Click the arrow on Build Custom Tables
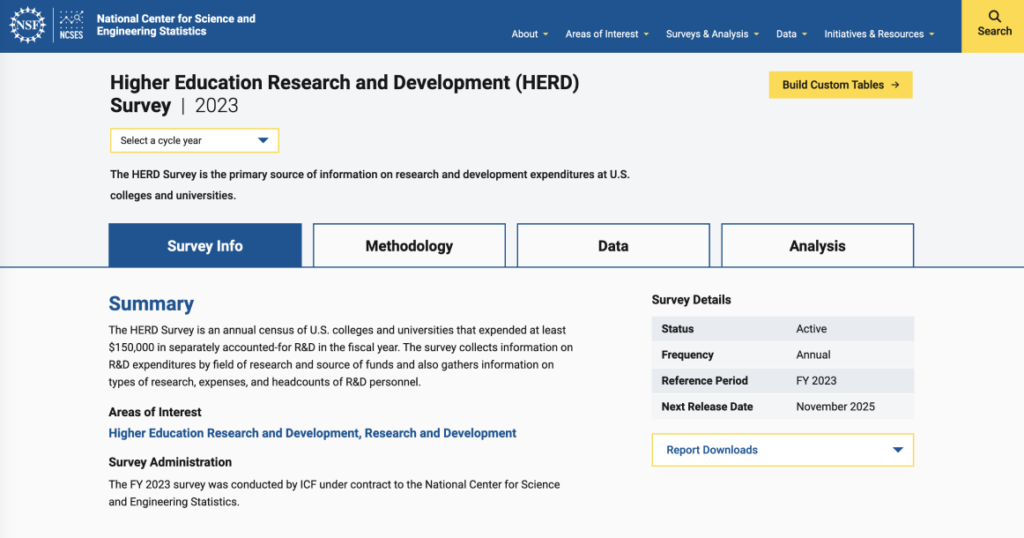1024x538 pixels. point(895,85)
